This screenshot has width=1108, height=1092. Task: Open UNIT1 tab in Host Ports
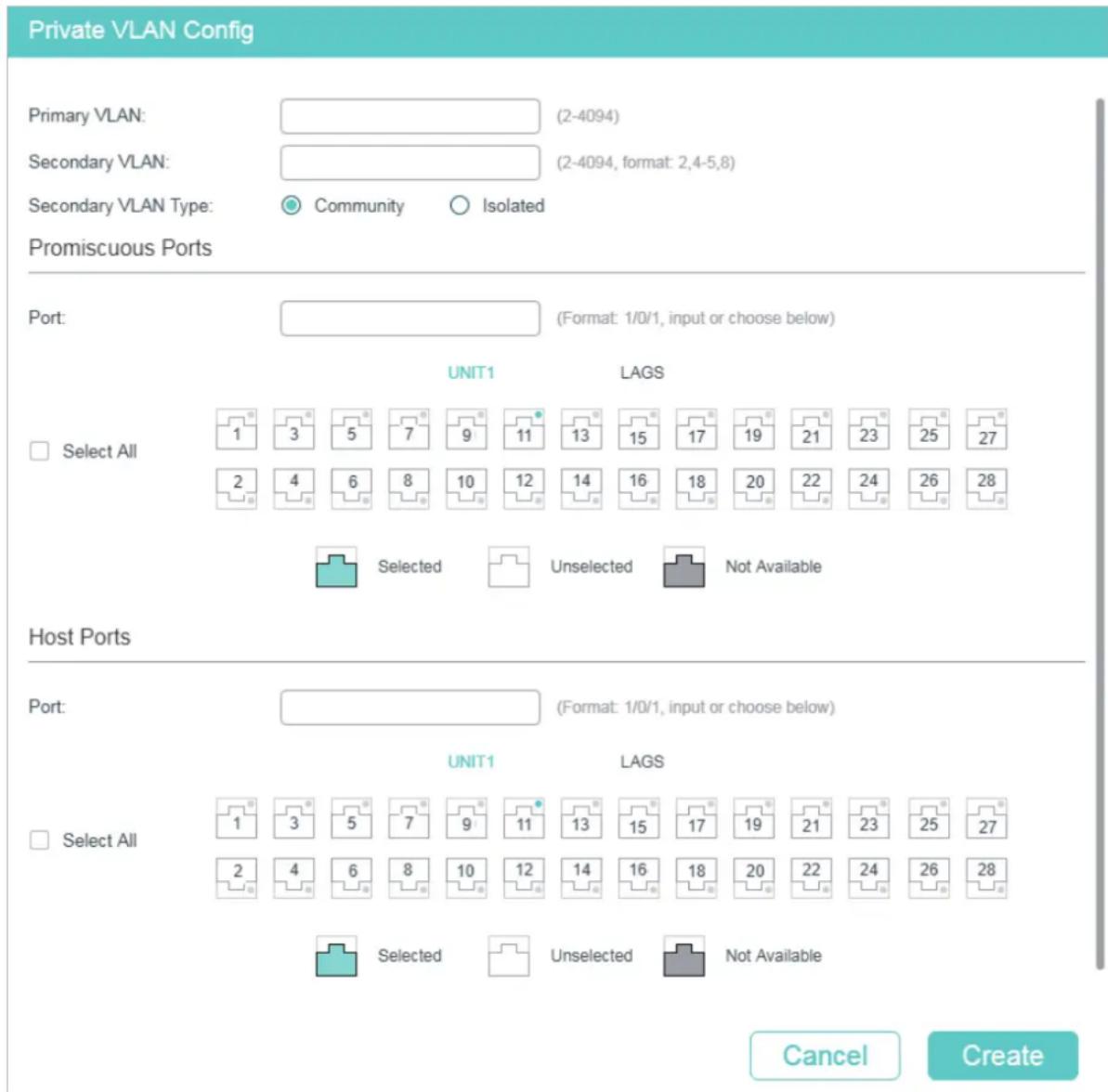pos(471,761)
